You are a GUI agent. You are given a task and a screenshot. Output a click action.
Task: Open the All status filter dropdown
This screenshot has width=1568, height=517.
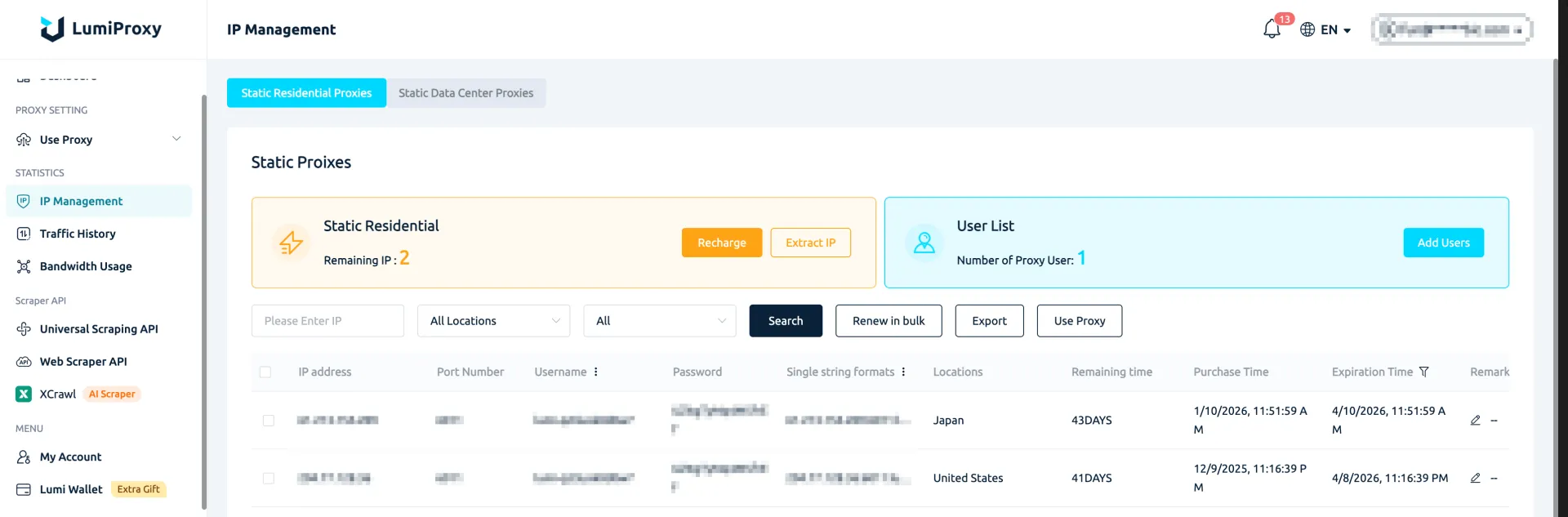pos(659,321)
